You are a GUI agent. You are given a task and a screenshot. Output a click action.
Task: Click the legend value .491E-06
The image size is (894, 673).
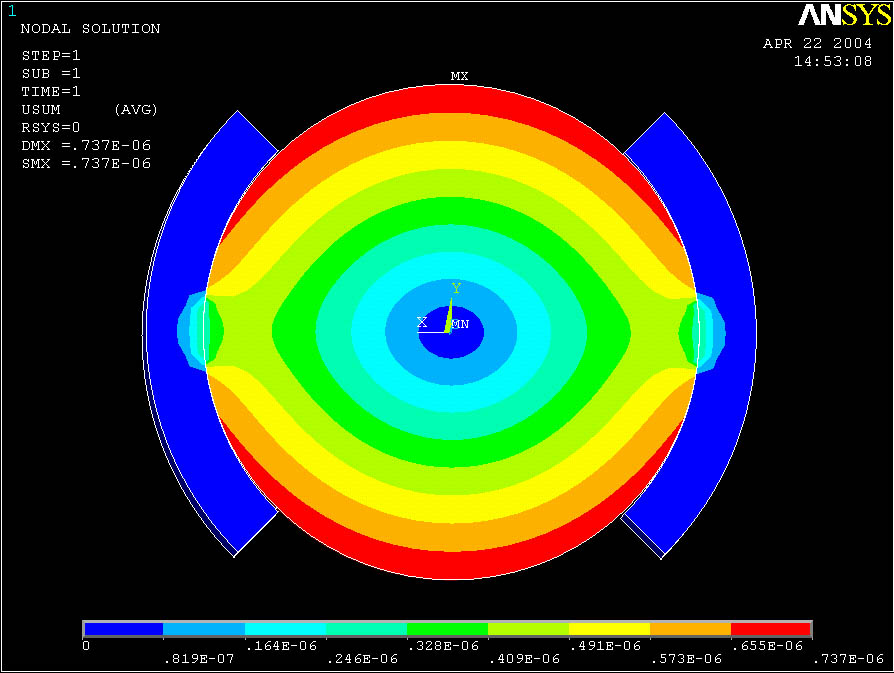(x=605, y=646)
